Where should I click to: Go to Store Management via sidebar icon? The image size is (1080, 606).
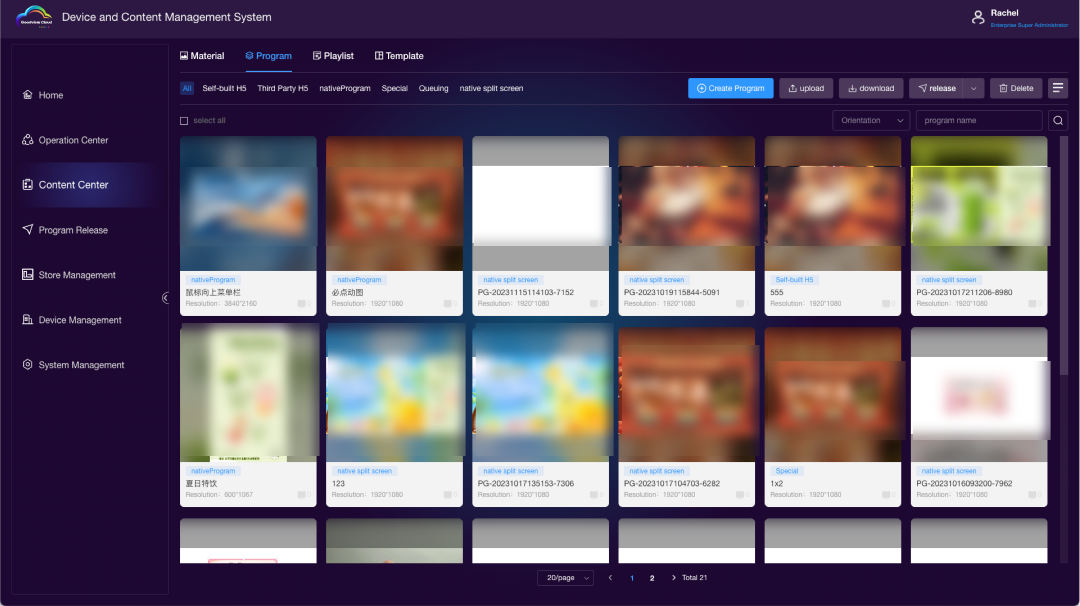(x=28, y=275)
